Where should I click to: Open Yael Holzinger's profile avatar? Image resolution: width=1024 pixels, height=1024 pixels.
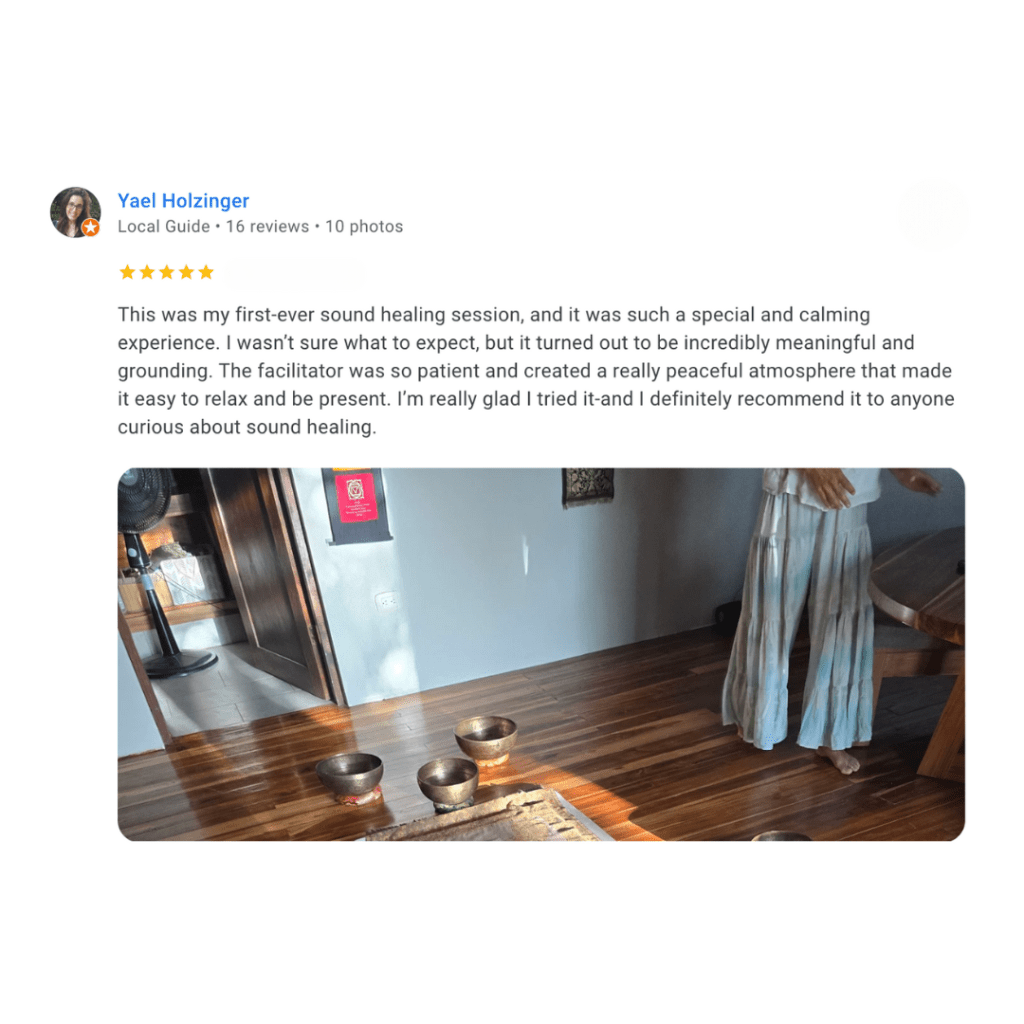tap(75, 212)
